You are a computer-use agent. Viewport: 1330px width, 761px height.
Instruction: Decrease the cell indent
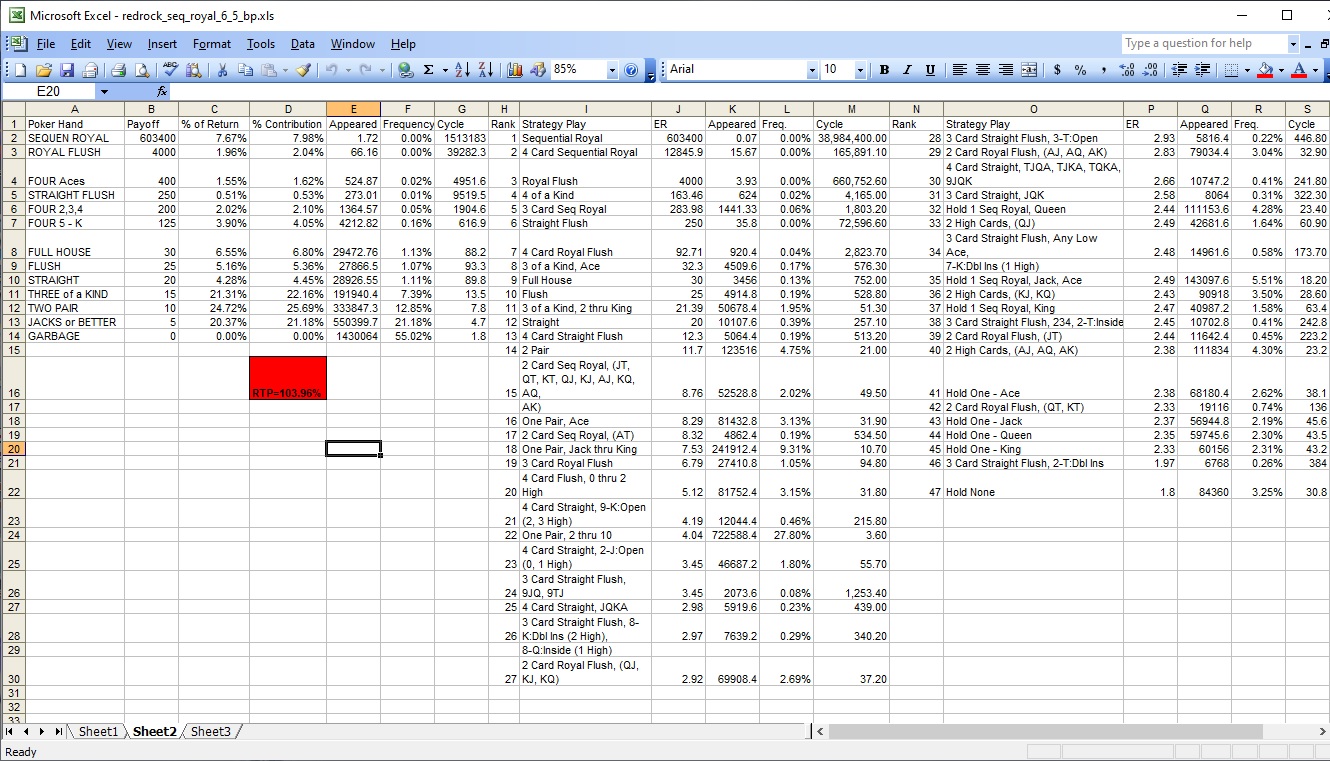1177,70
